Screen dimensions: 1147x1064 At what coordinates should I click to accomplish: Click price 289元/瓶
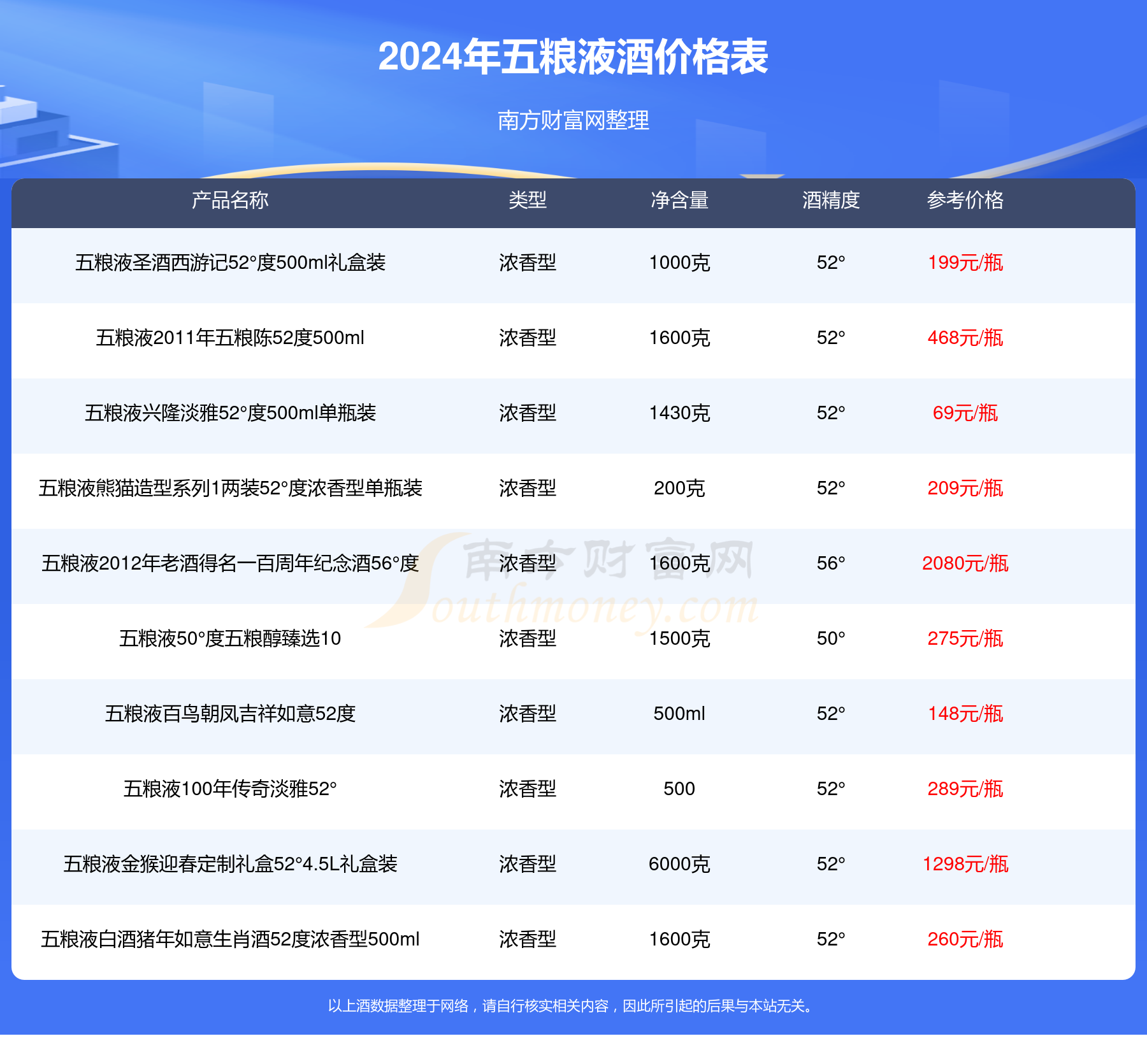tap(965, 789)
